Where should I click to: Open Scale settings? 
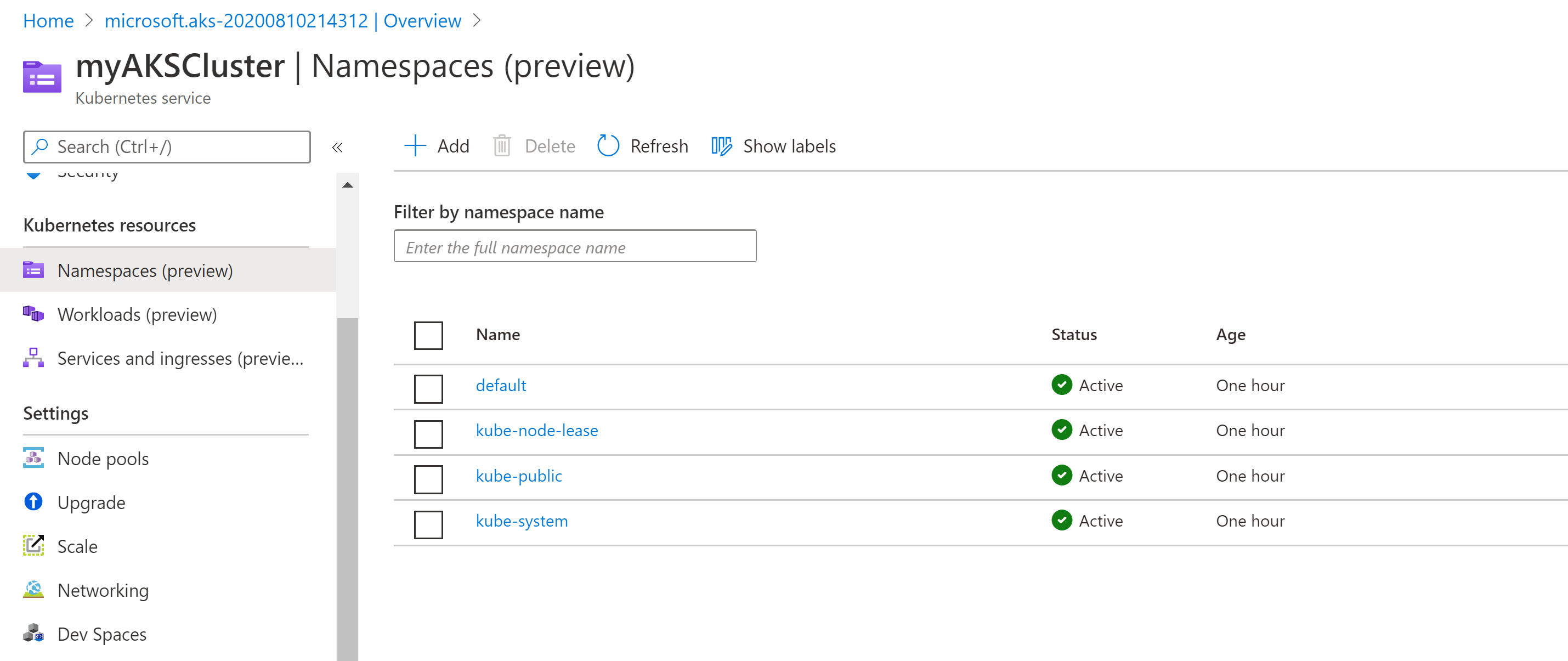168,546
